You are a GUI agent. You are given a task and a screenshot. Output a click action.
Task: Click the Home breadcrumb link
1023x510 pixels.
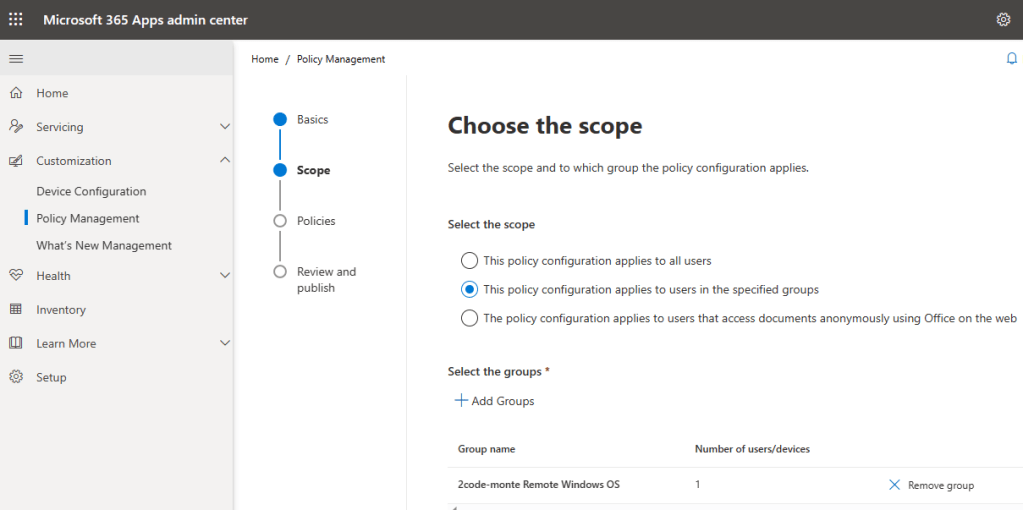[265, 59]
